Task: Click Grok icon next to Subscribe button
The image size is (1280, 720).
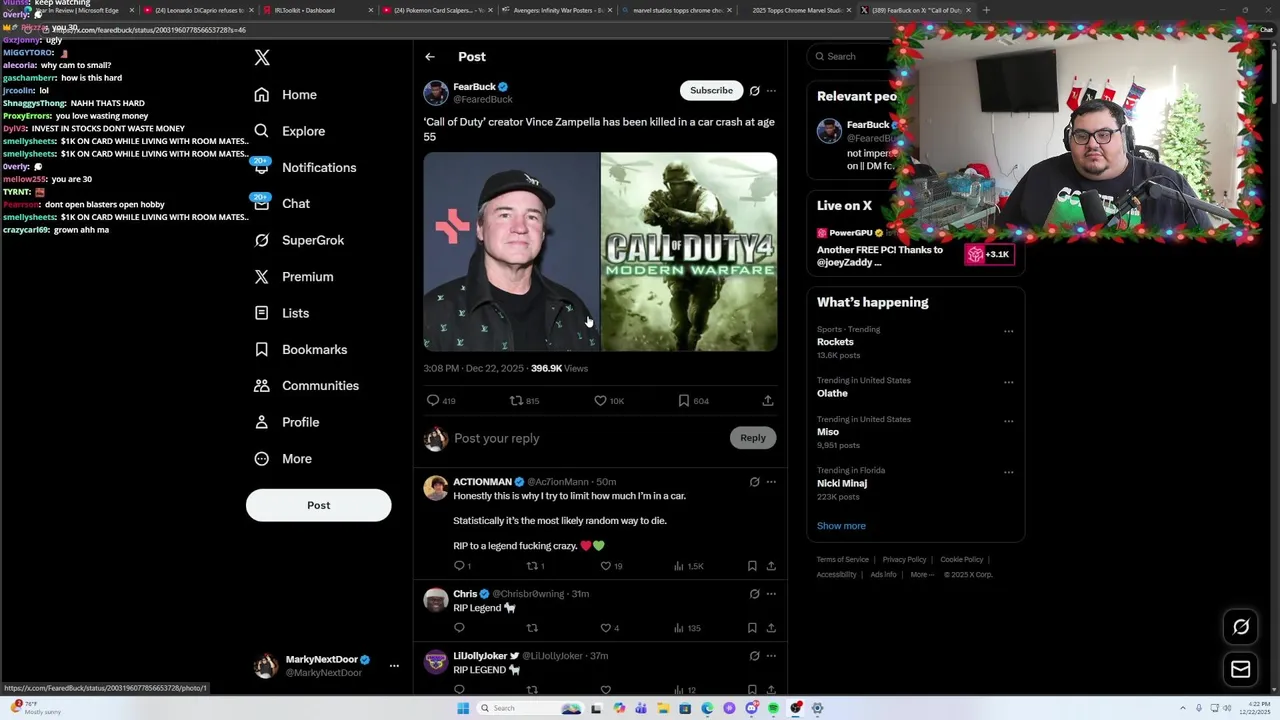Action: point(755,91)
